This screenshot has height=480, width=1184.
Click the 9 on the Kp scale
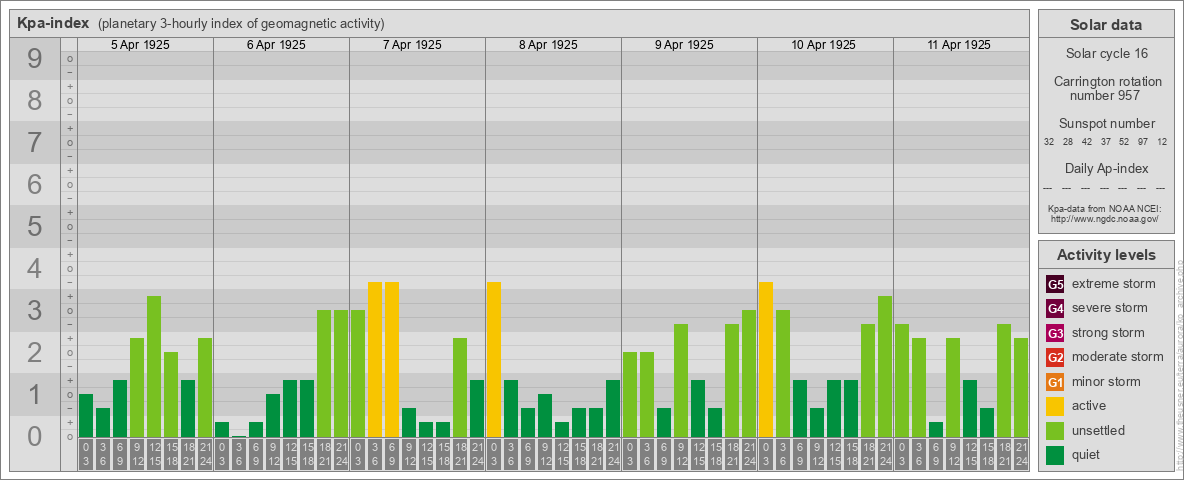coord(35,59)
